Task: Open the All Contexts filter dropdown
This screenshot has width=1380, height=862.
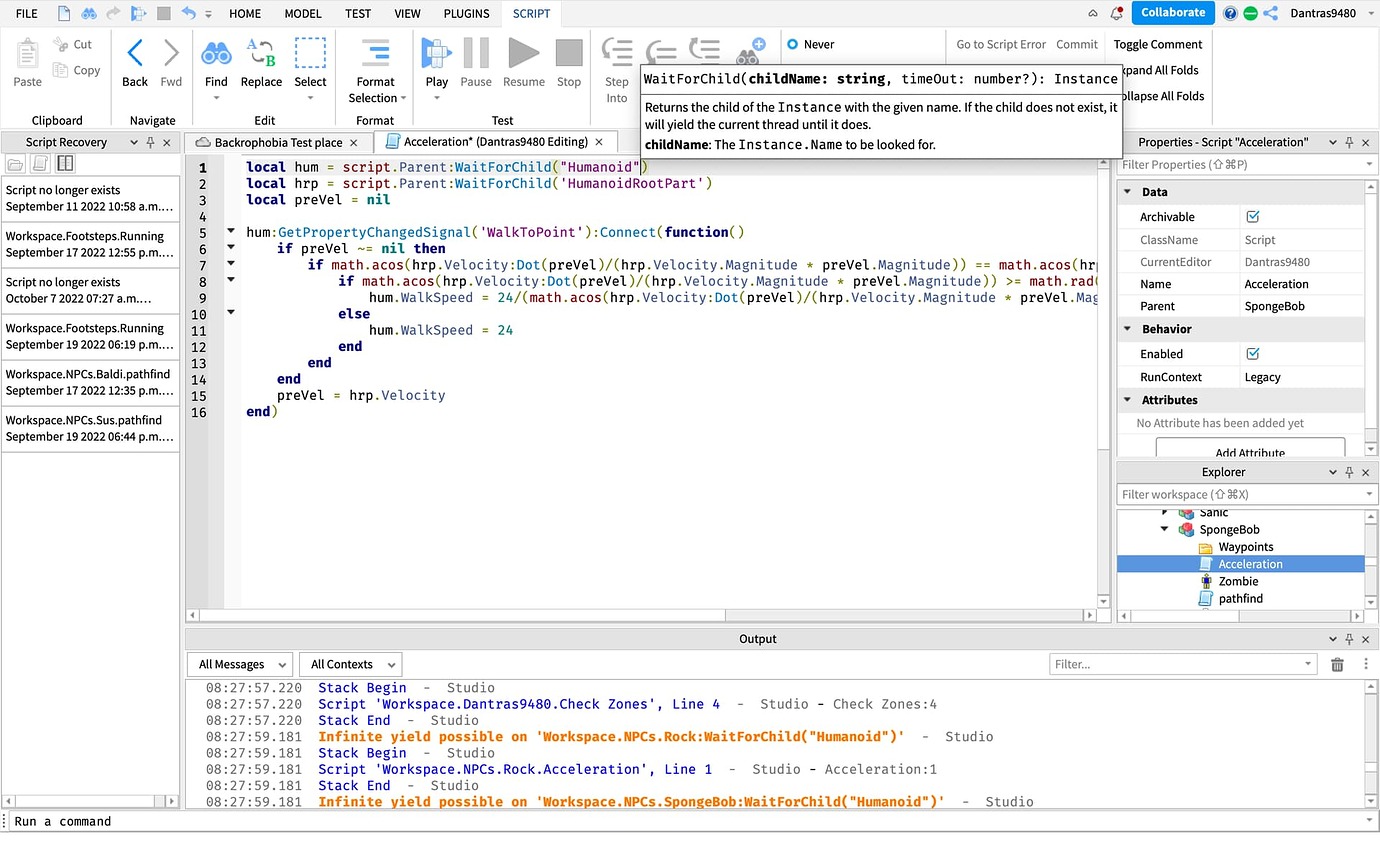Action: (x=349, y=663)
